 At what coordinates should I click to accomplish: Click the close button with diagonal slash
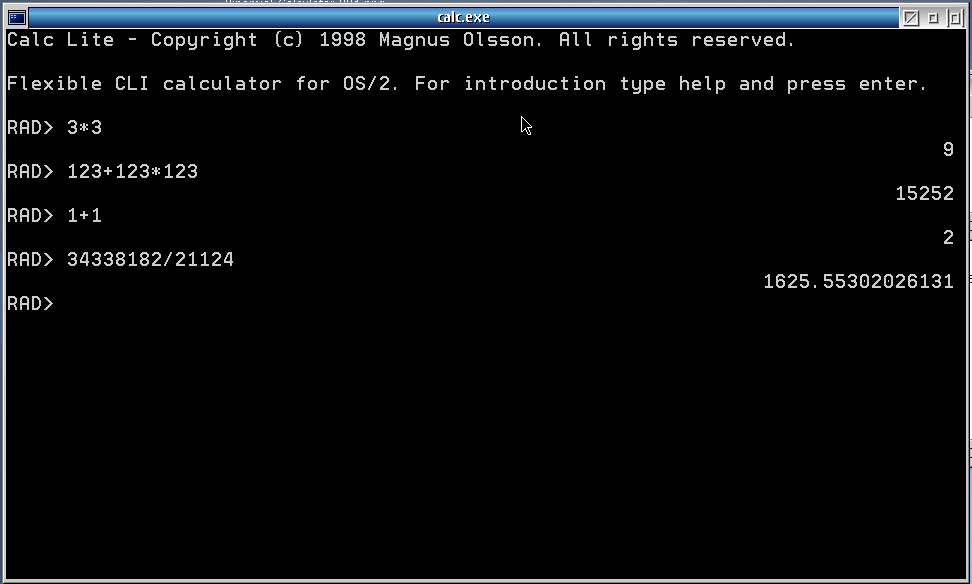pyautogui.click(x=911, y=17)
